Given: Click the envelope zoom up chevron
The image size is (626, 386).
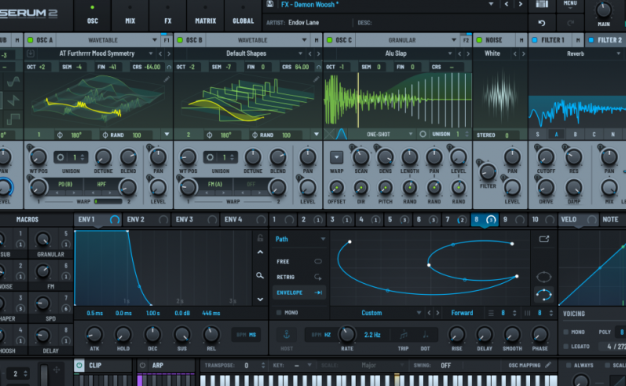Looking at the screenshot, I should [260, 252].
